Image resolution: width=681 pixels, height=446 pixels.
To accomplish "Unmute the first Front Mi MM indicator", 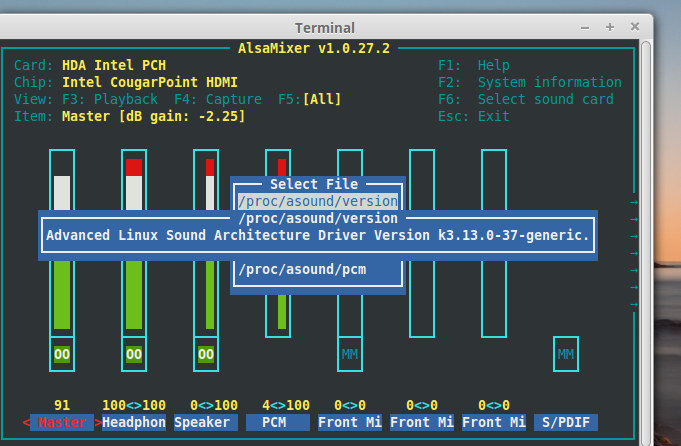I will (x=350, y=354).
